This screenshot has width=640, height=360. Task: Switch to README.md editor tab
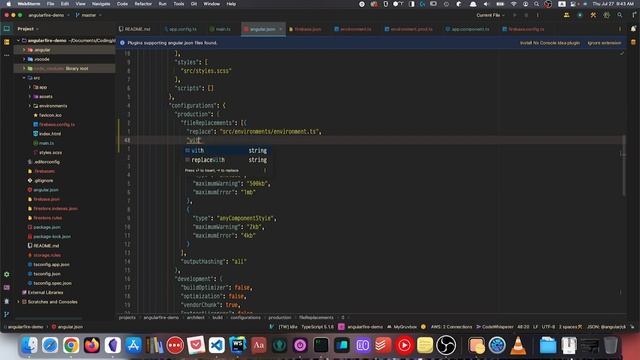135,29
